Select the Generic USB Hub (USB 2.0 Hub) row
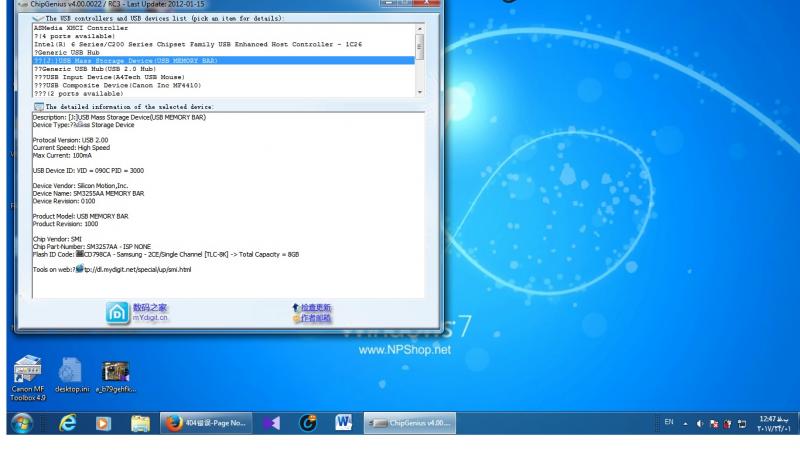The image size is (800, 450). pyautogui.click(x=223, y=69)
